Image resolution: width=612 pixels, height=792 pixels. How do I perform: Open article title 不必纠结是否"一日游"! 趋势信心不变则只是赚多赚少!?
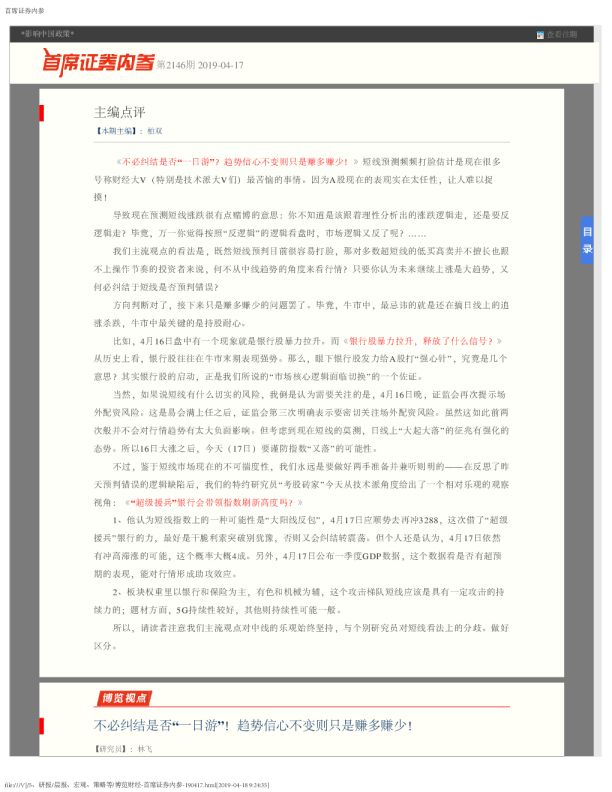click(x=253, y=725)
